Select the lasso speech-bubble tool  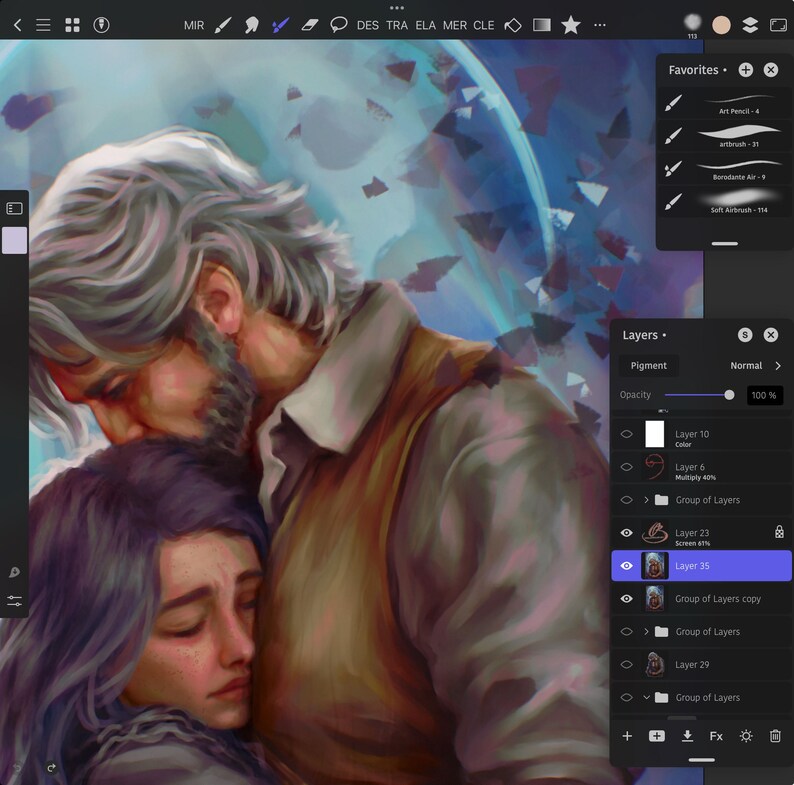[x=338, y=24]
